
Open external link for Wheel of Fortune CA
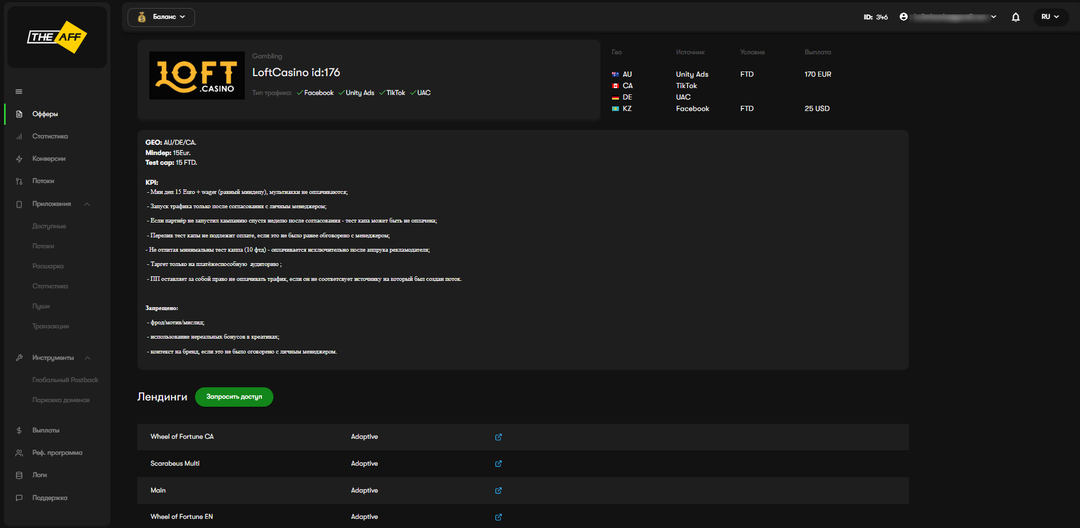[498, 437]
